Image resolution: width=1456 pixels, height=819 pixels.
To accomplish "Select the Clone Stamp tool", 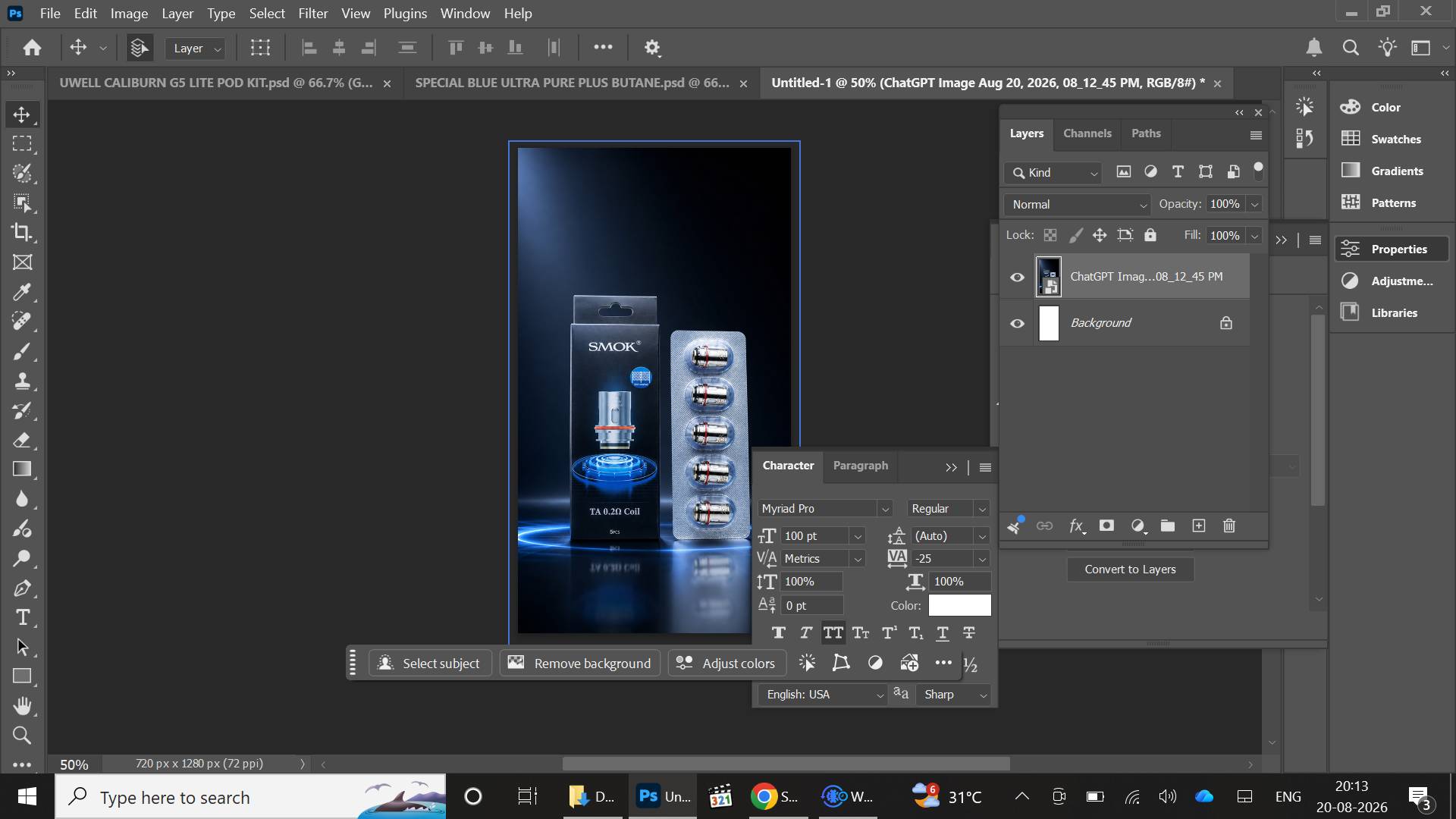I will coord(22,381).
